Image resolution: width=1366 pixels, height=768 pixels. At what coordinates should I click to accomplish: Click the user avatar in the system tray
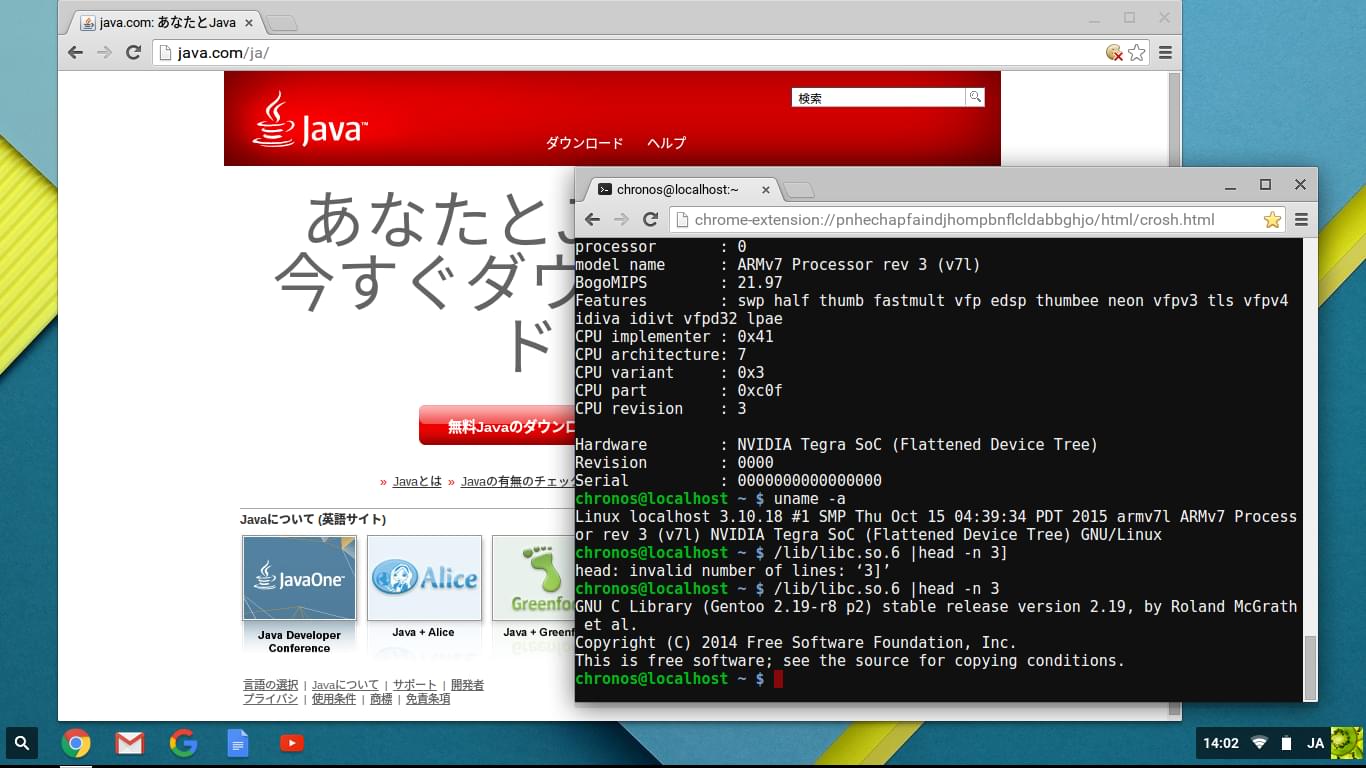(x=1345, y=743)
